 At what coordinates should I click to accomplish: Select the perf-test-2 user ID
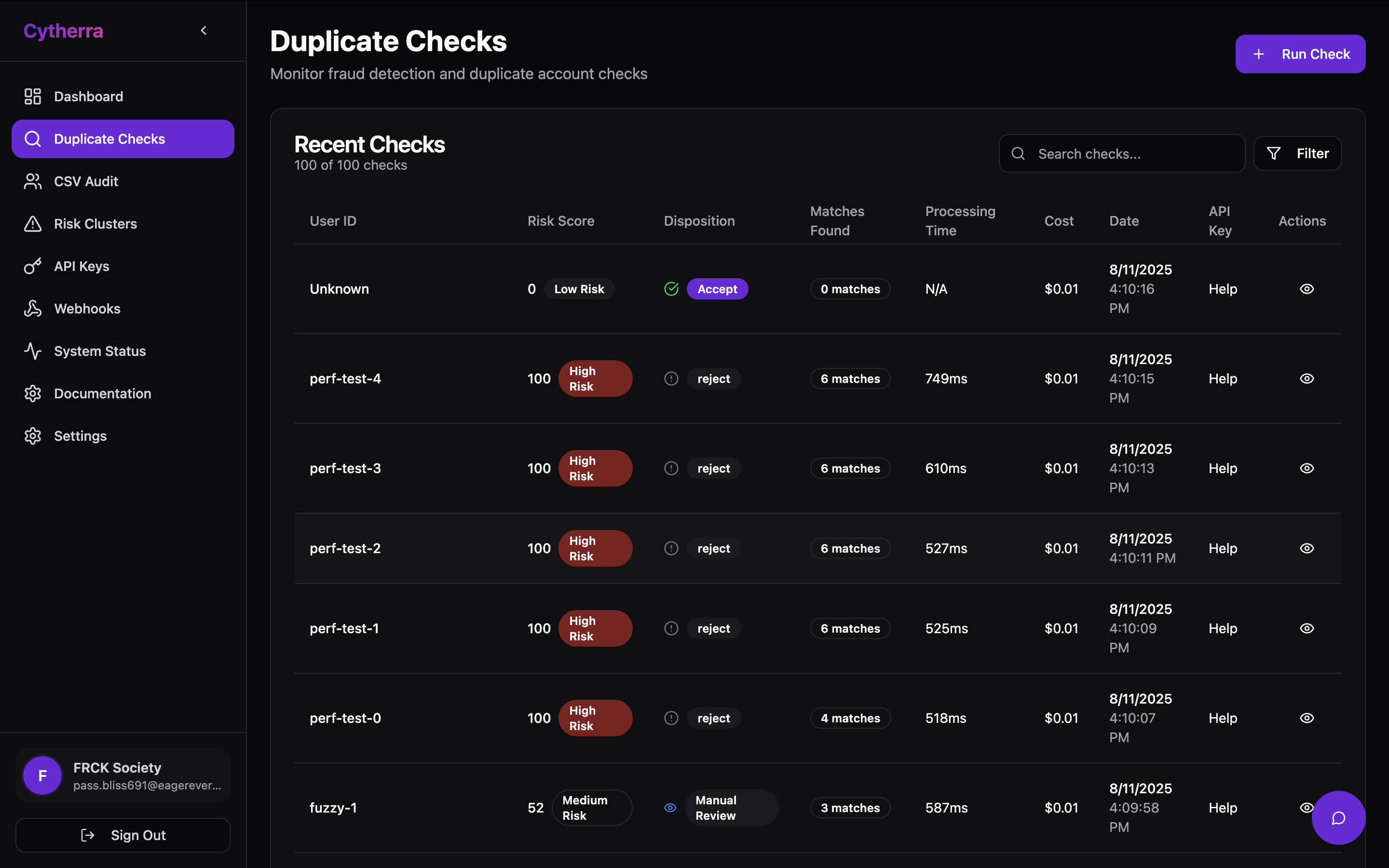(345, 548)
